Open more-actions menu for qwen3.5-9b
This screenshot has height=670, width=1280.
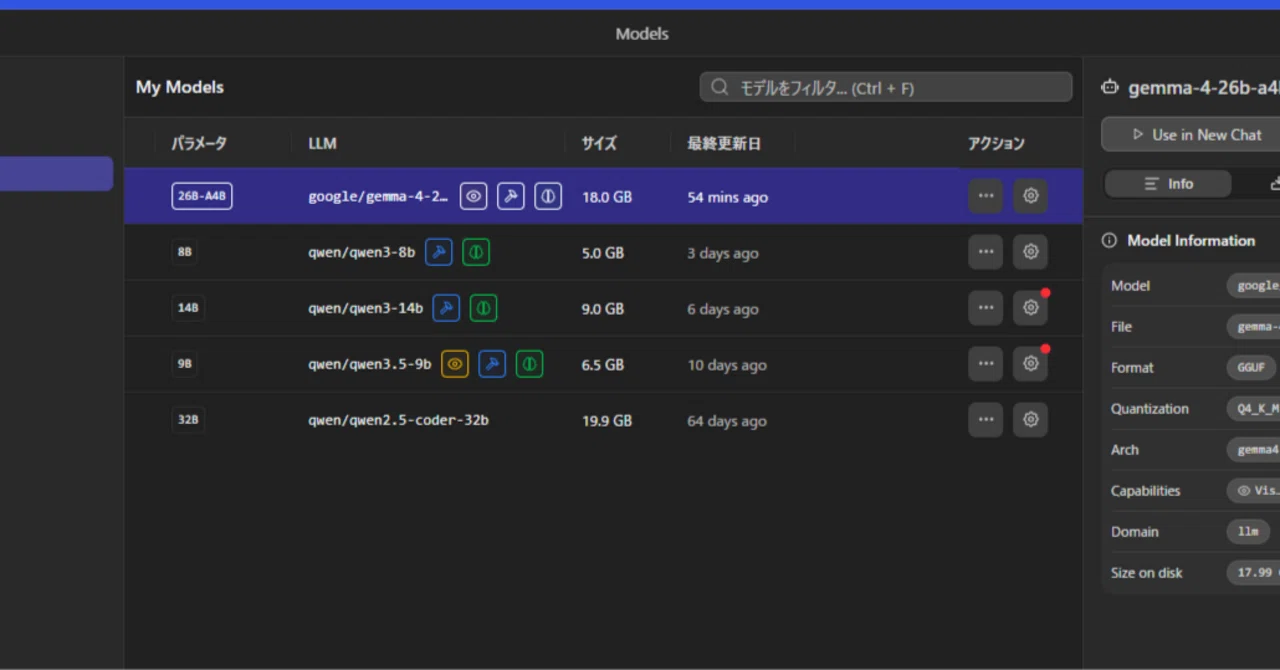986,364
